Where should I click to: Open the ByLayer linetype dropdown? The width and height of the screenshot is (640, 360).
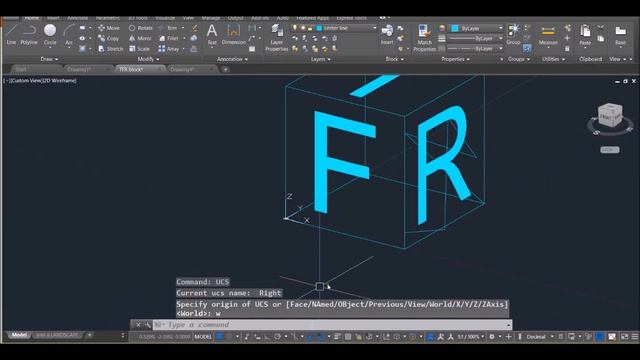[476, 49]
